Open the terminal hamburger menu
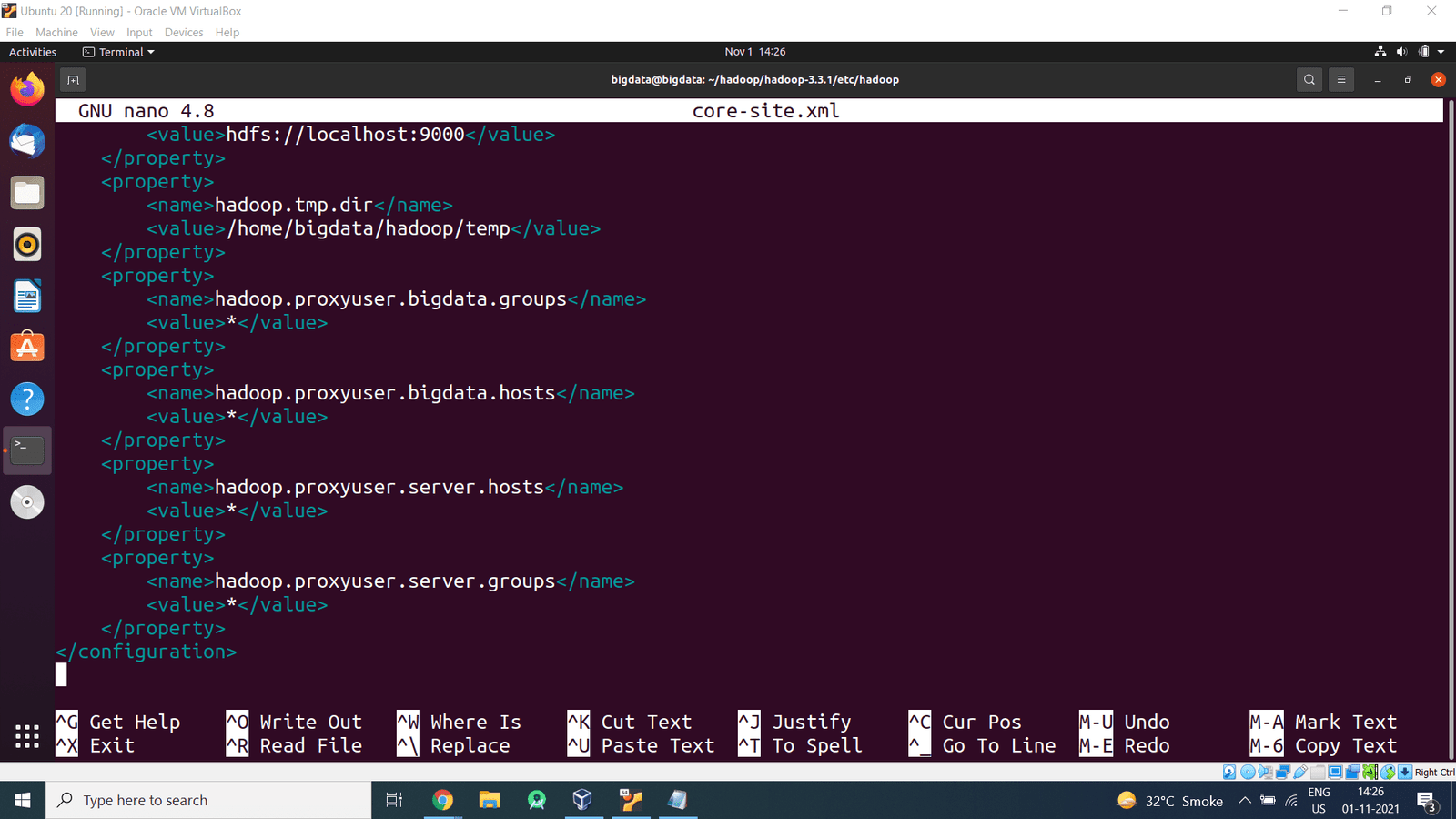The width and height of the screenshot is (1456, 819). pyautogui.click(x=1341, y=79)
